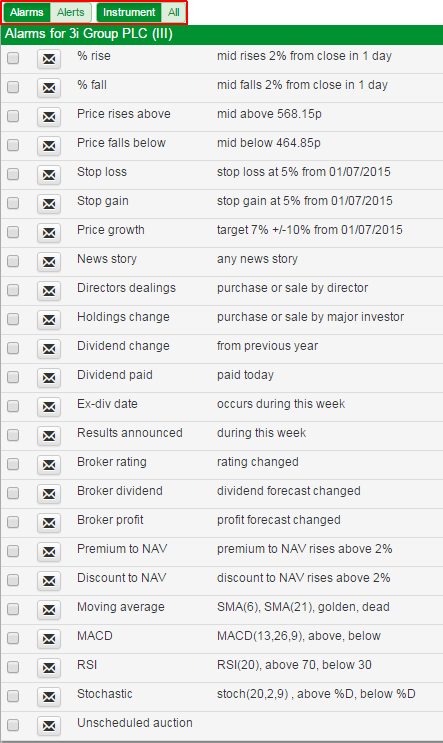Click the envelope icon for % rise alarm
443x743 pixels.
click(49, 59)
